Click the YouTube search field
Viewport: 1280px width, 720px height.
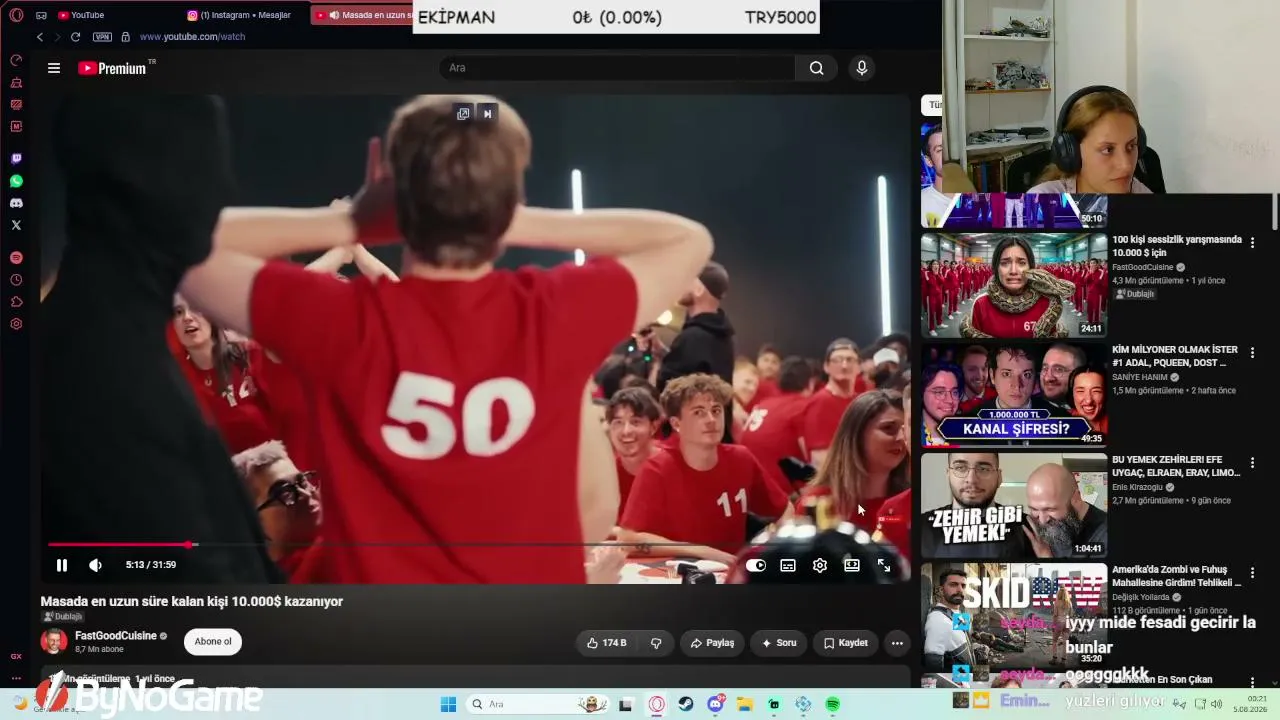[x=617, y=68]
